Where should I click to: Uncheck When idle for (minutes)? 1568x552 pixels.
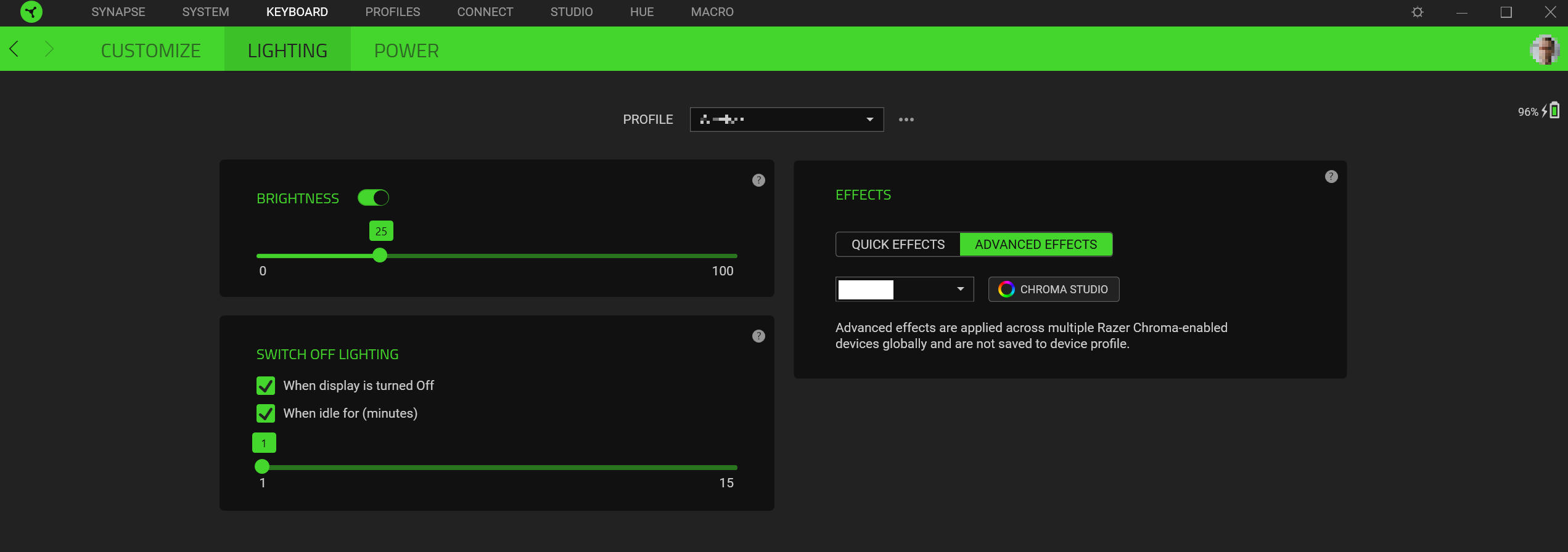point(266,413)
